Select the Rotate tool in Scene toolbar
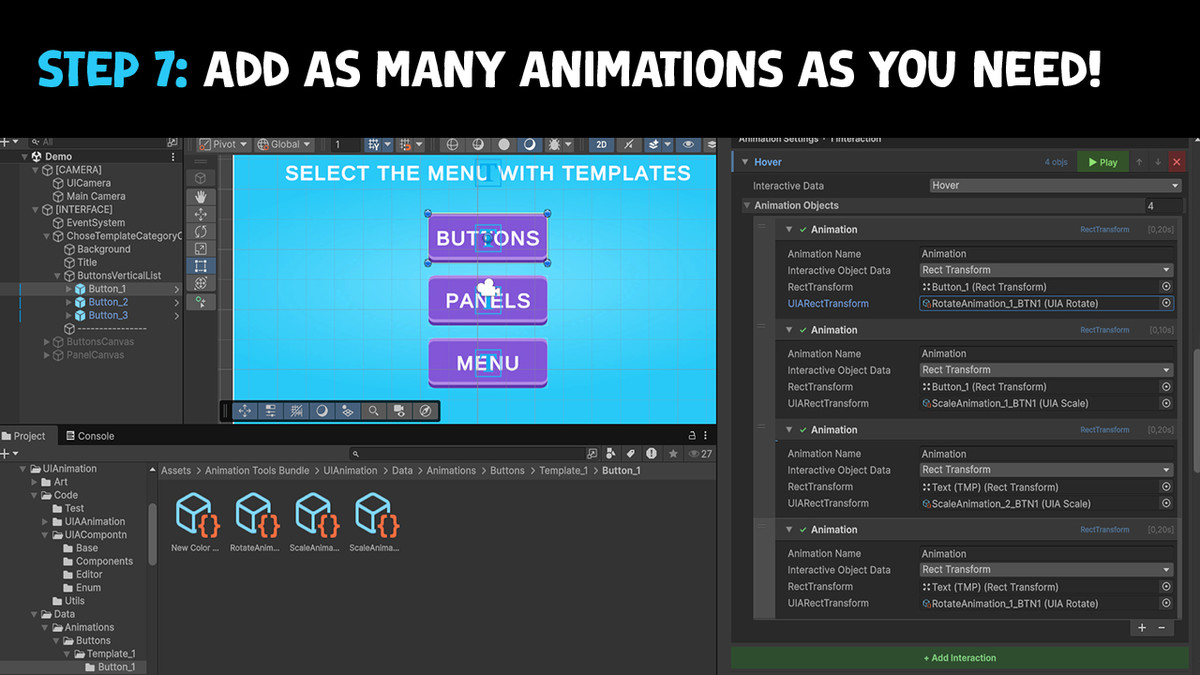1200x675 pixels. click(201, 231)
